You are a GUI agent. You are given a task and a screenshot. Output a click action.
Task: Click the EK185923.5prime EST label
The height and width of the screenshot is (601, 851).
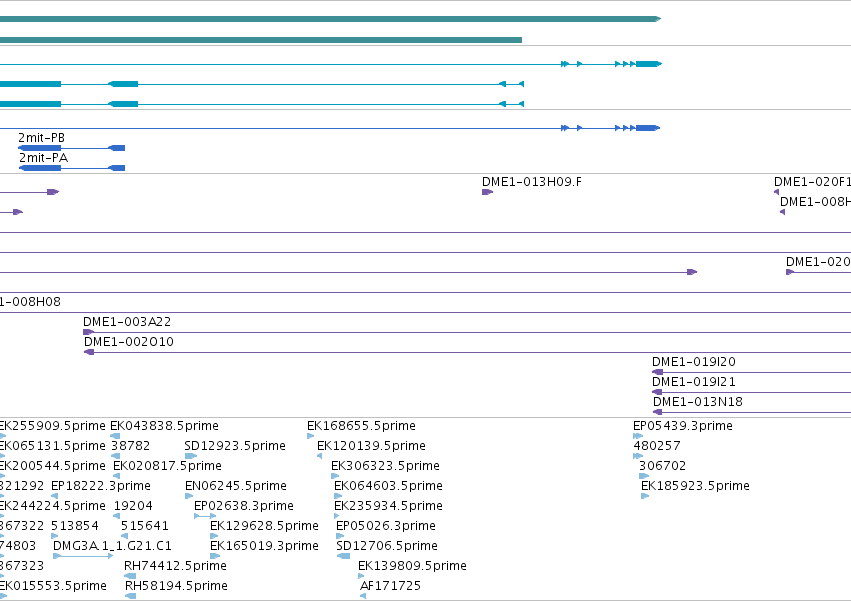point(695,486)
